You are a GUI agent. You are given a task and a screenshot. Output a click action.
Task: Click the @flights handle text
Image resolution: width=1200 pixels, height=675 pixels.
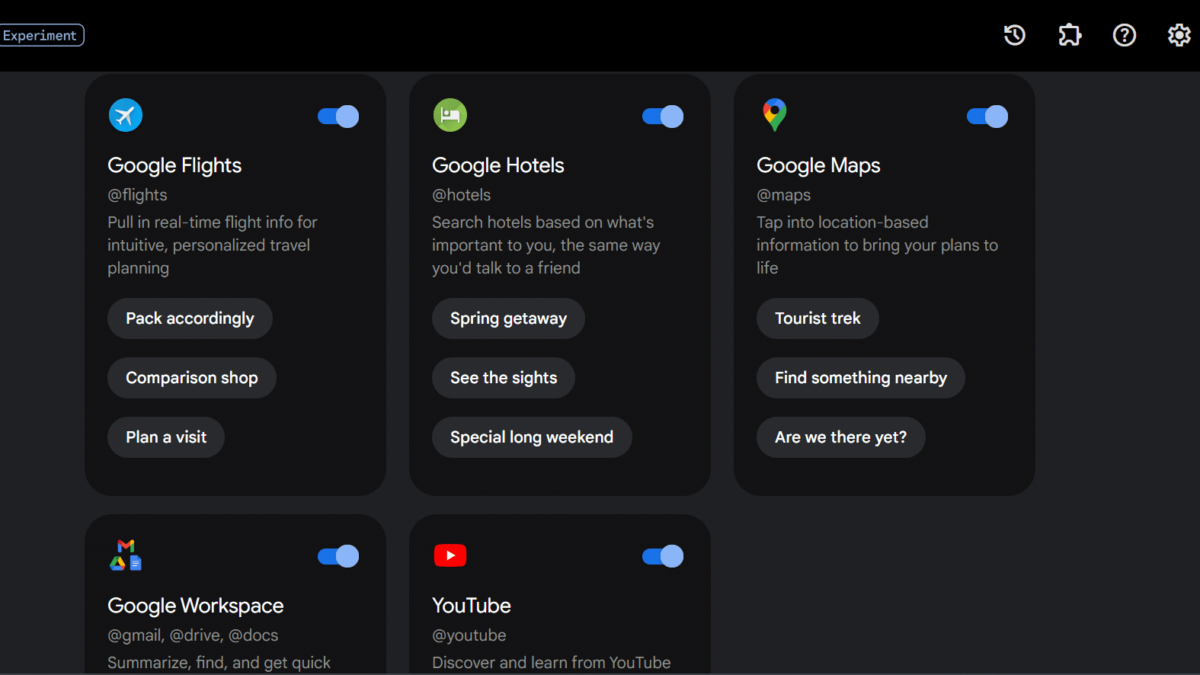coord(138,195)
